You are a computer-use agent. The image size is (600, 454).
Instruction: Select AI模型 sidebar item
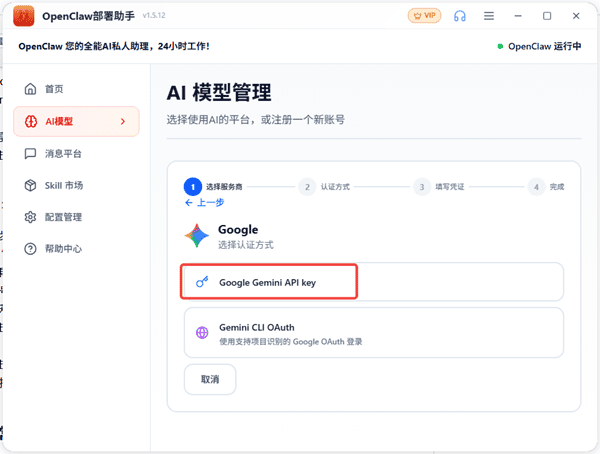coord(76,121)
